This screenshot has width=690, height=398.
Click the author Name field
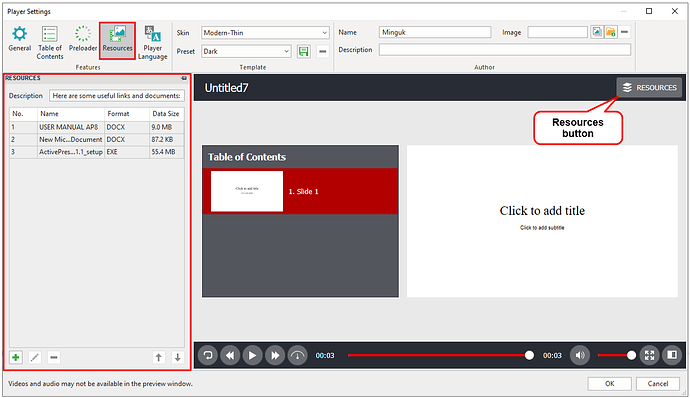click(435, 32)
